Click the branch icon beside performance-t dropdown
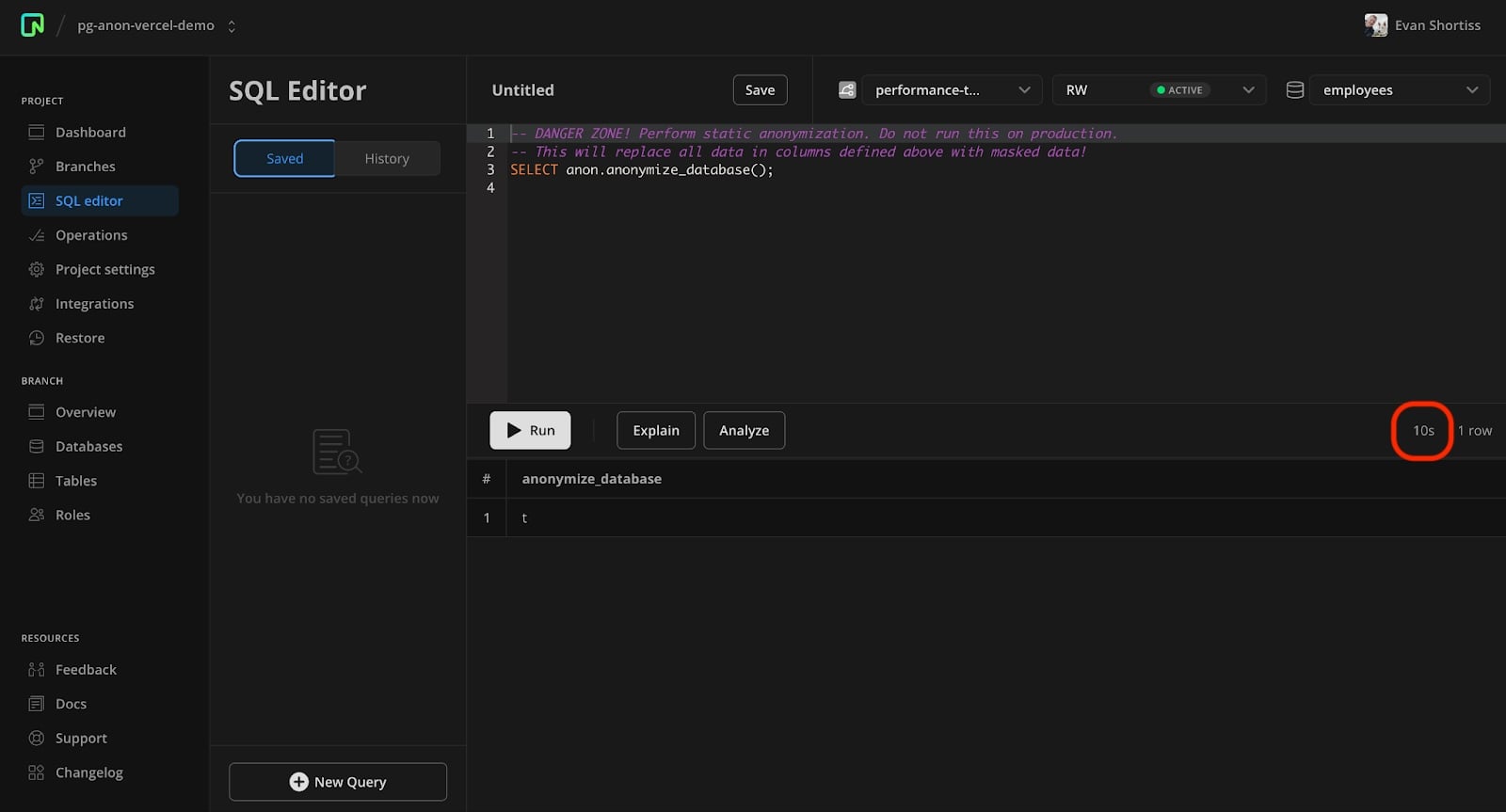1506x812 pixels. pos(847,90)
